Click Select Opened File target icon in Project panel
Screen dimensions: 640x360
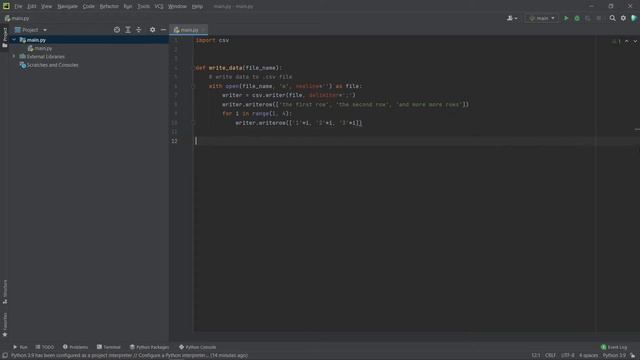[x=117, y=30]
